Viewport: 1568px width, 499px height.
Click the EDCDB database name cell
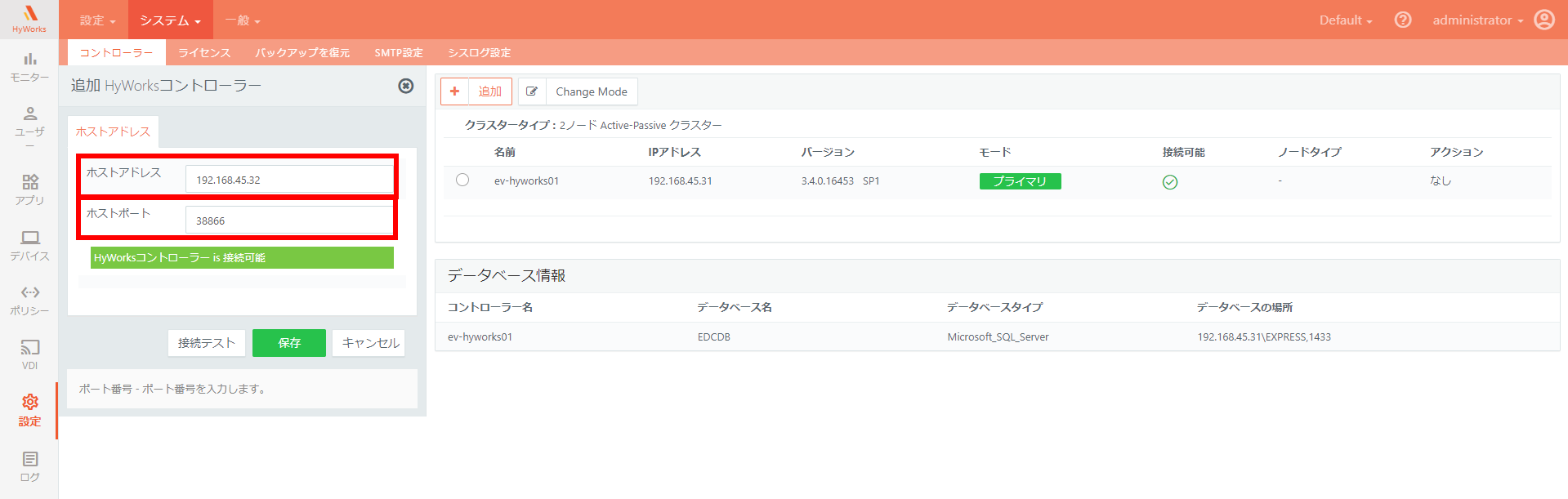pos(714,336)
